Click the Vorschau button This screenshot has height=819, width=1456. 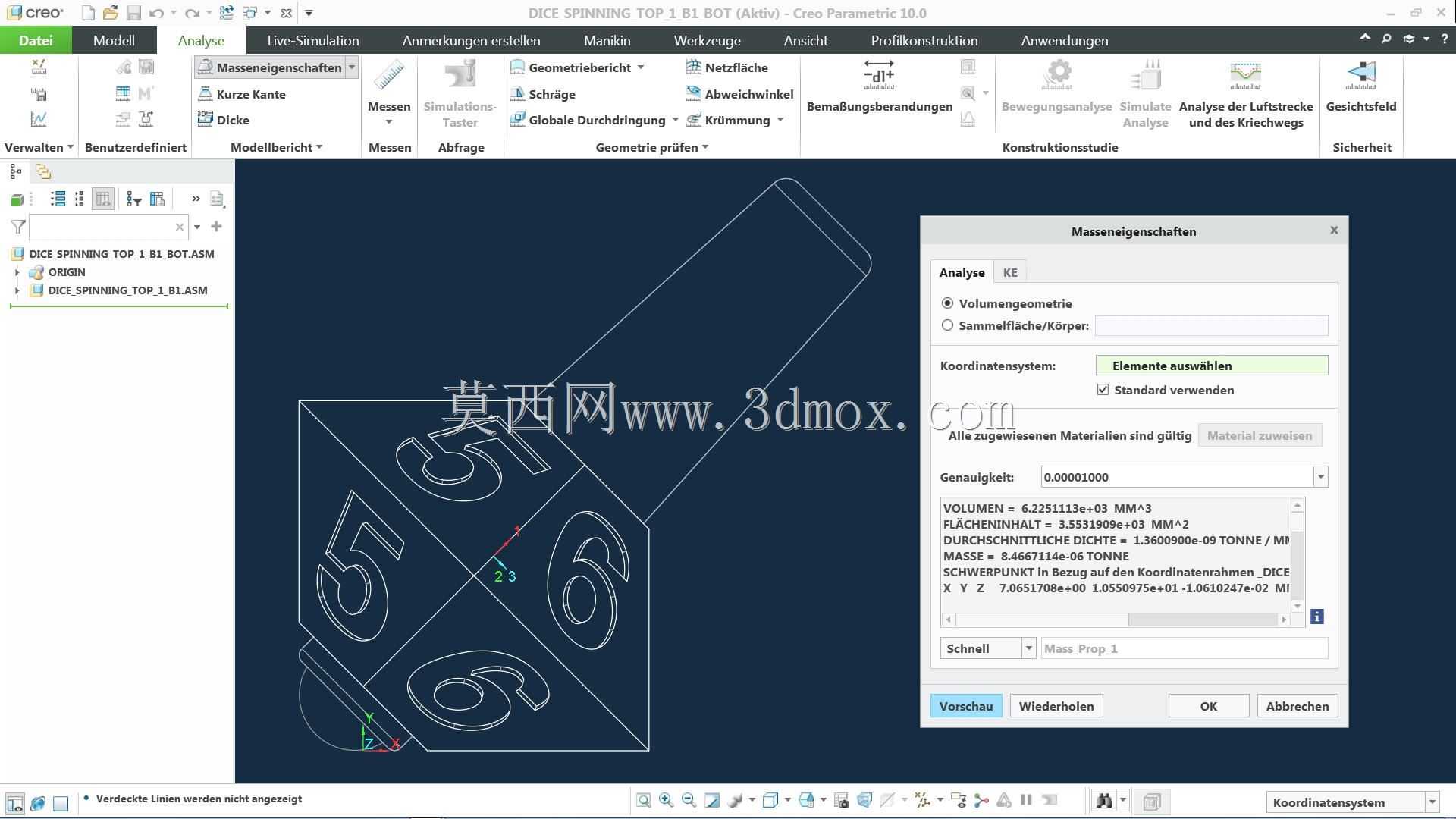pos(965,706)
